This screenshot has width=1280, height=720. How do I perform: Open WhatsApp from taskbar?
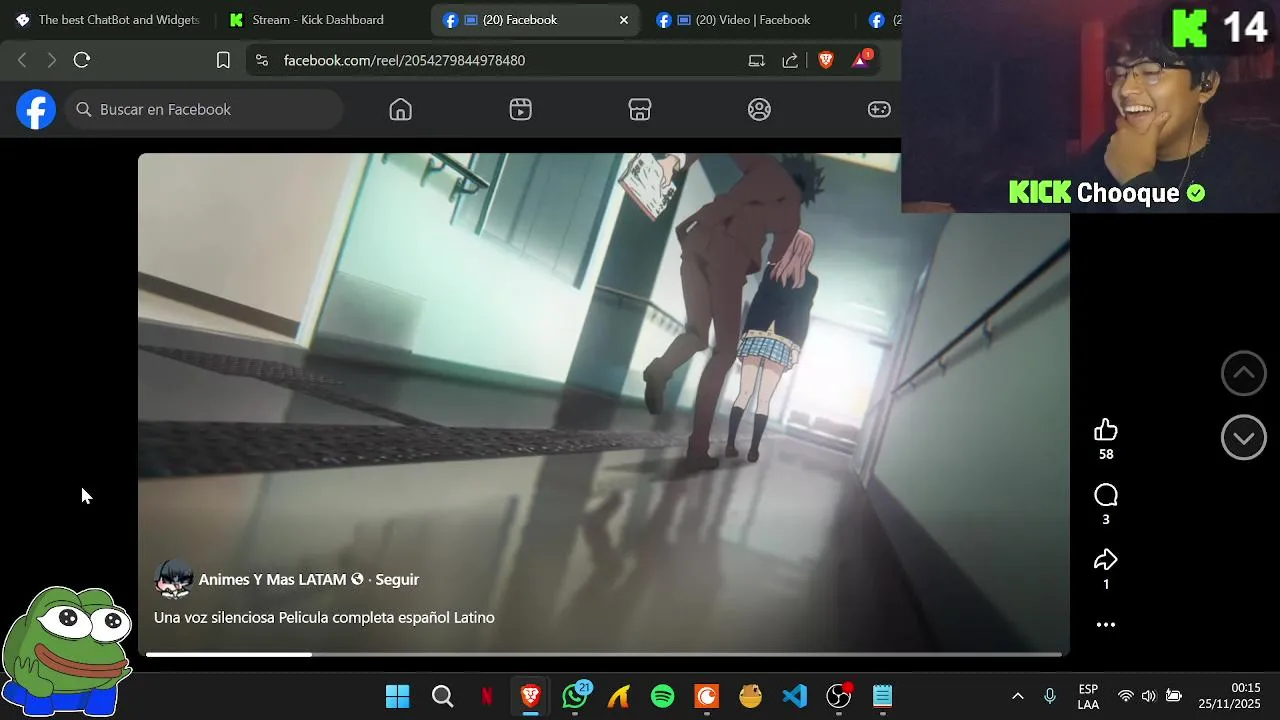click(x=575, y=696)
